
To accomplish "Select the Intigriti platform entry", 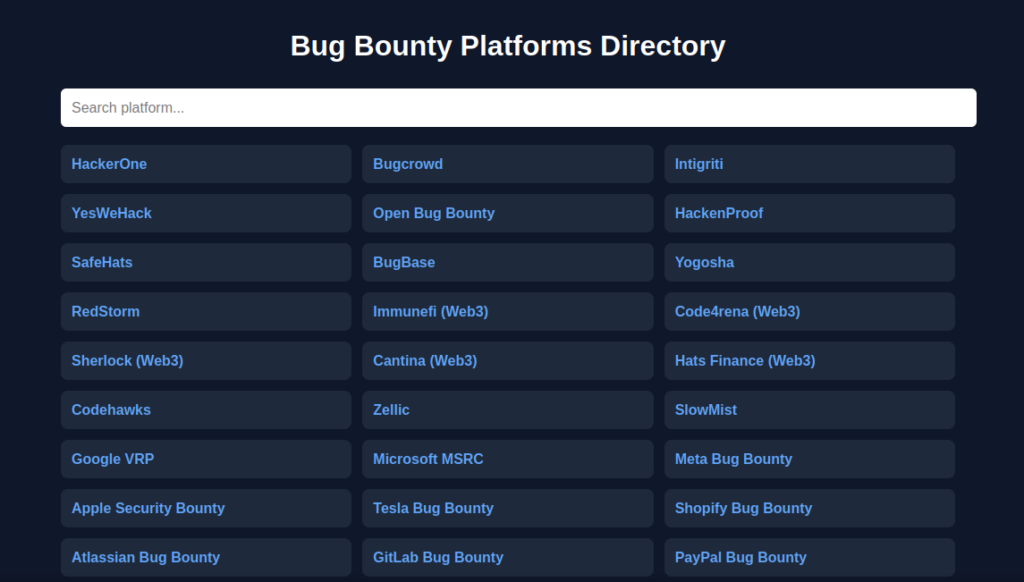I will pos(699,164).
